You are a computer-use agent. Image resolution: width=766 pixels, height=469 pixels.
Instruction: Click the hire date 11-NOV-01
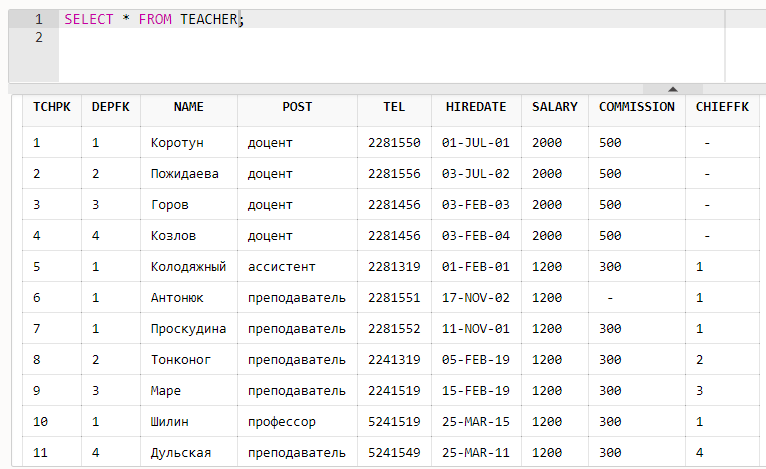pyautogui.click(x=476, y=329)
